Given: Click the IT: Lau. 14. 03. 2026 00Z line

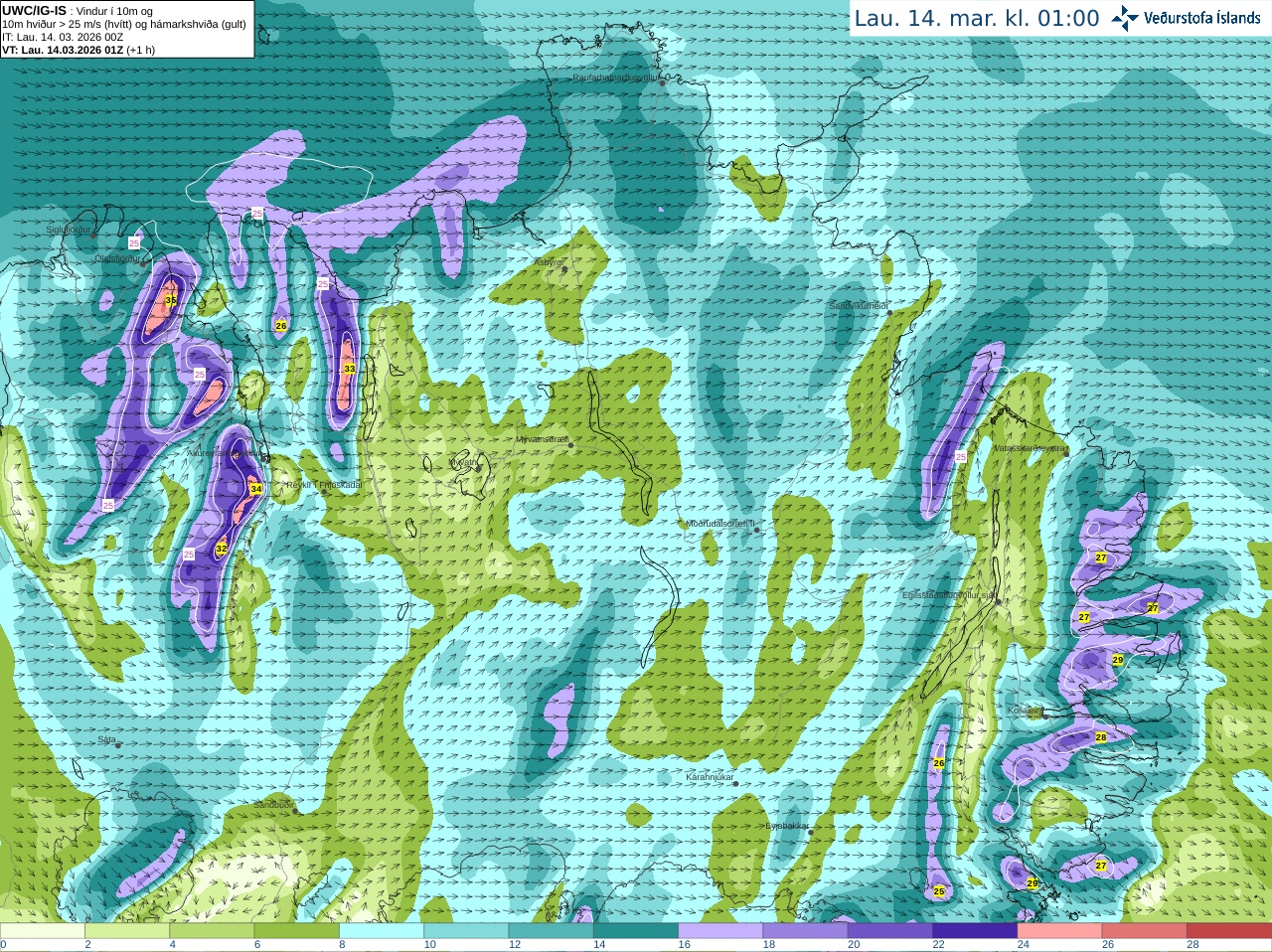Looking at the screenshot, I should pyautogui.click(x=63, y=37).
